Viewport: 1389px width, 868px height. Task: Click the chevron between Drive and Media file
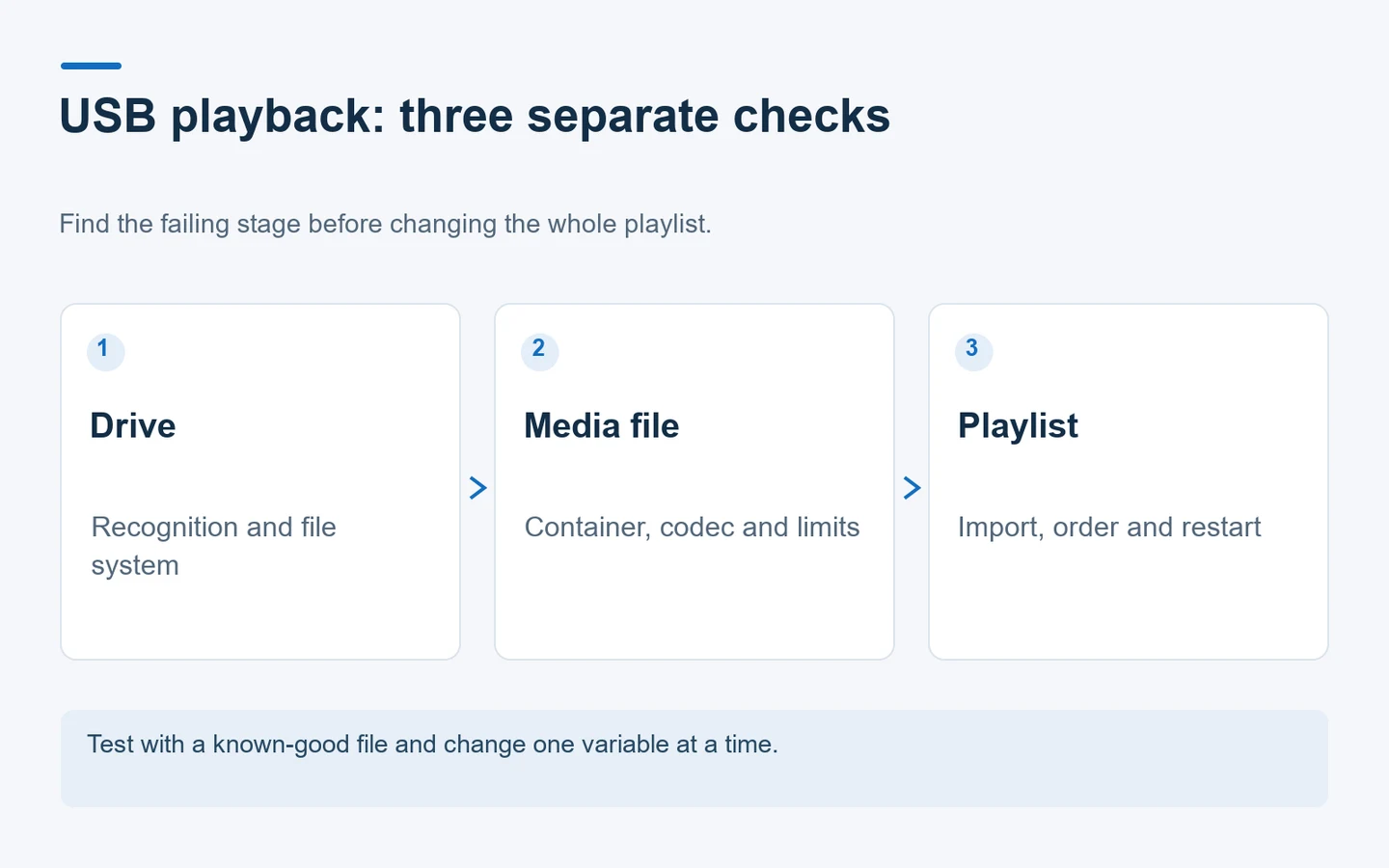coord(477,488)
